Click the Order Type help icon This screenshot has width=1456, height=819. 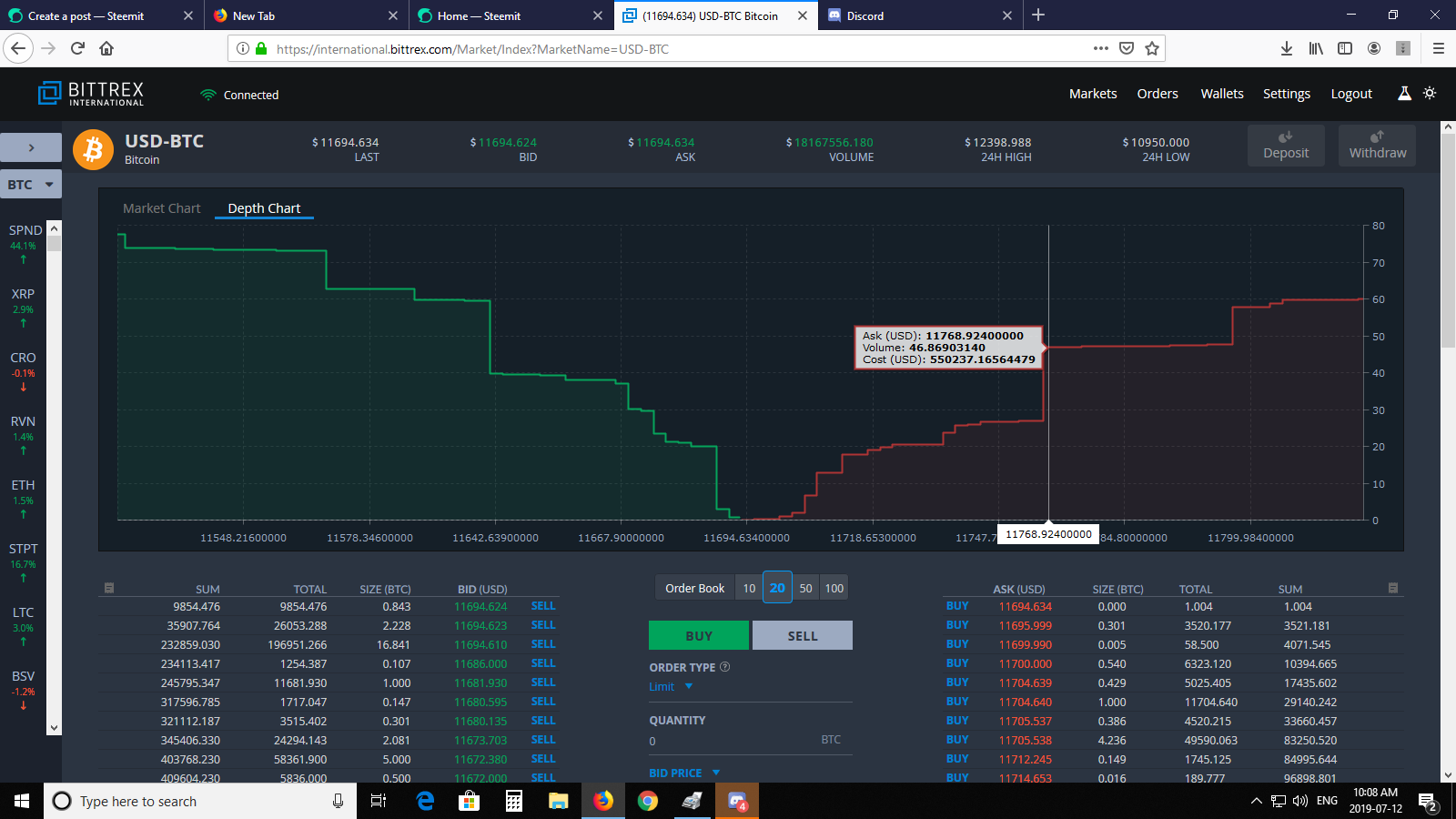[x=725, y=667]
